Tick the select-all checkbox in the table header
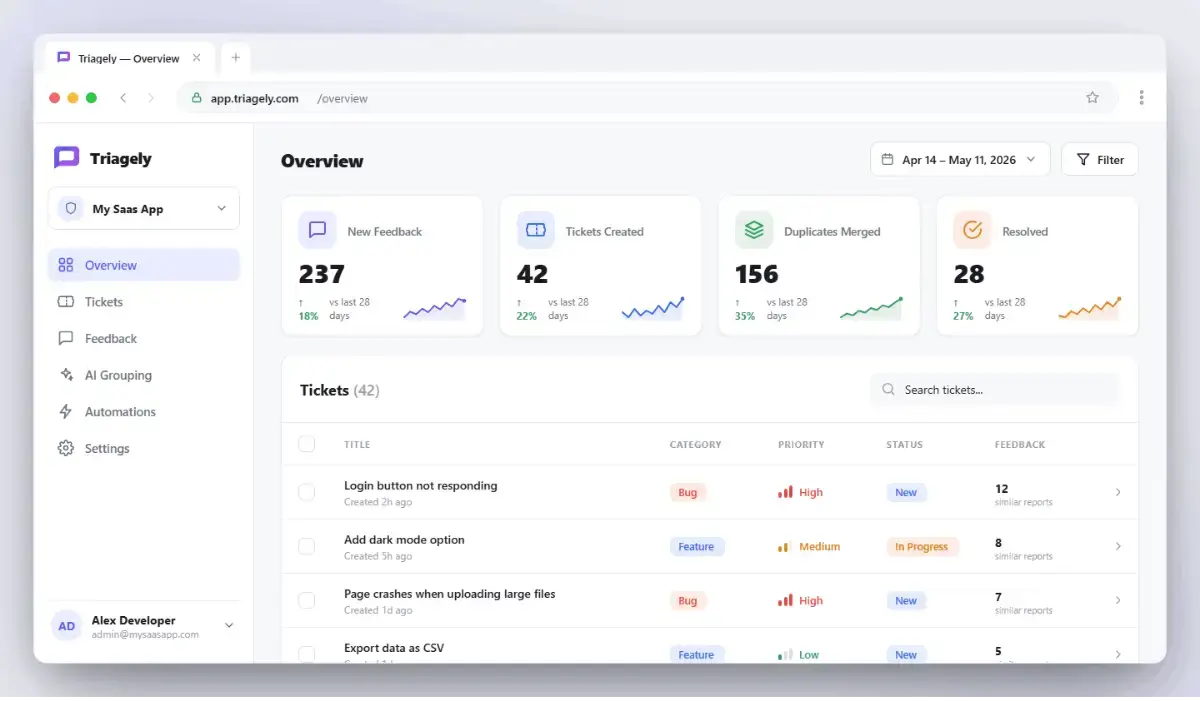This screenshot has width=1200, height=701. point(307,444)
